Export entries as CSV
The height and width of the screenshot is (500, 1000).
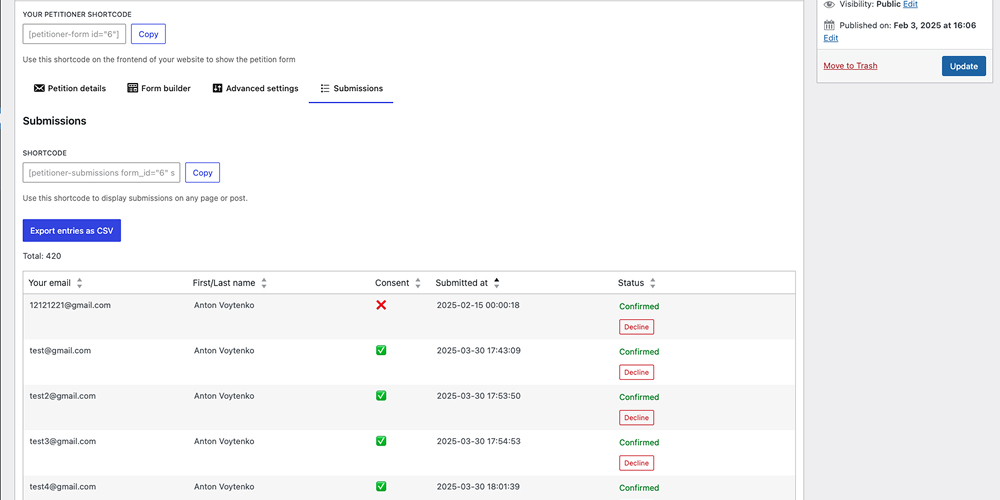(x=72, y=231)
